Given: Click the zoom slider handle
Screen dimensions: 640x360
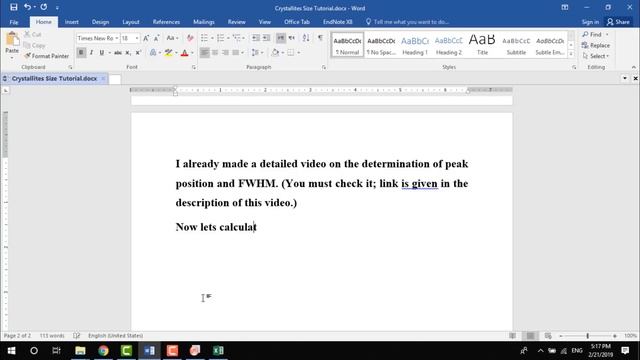Looking at the screenshot, I should 588,336.
